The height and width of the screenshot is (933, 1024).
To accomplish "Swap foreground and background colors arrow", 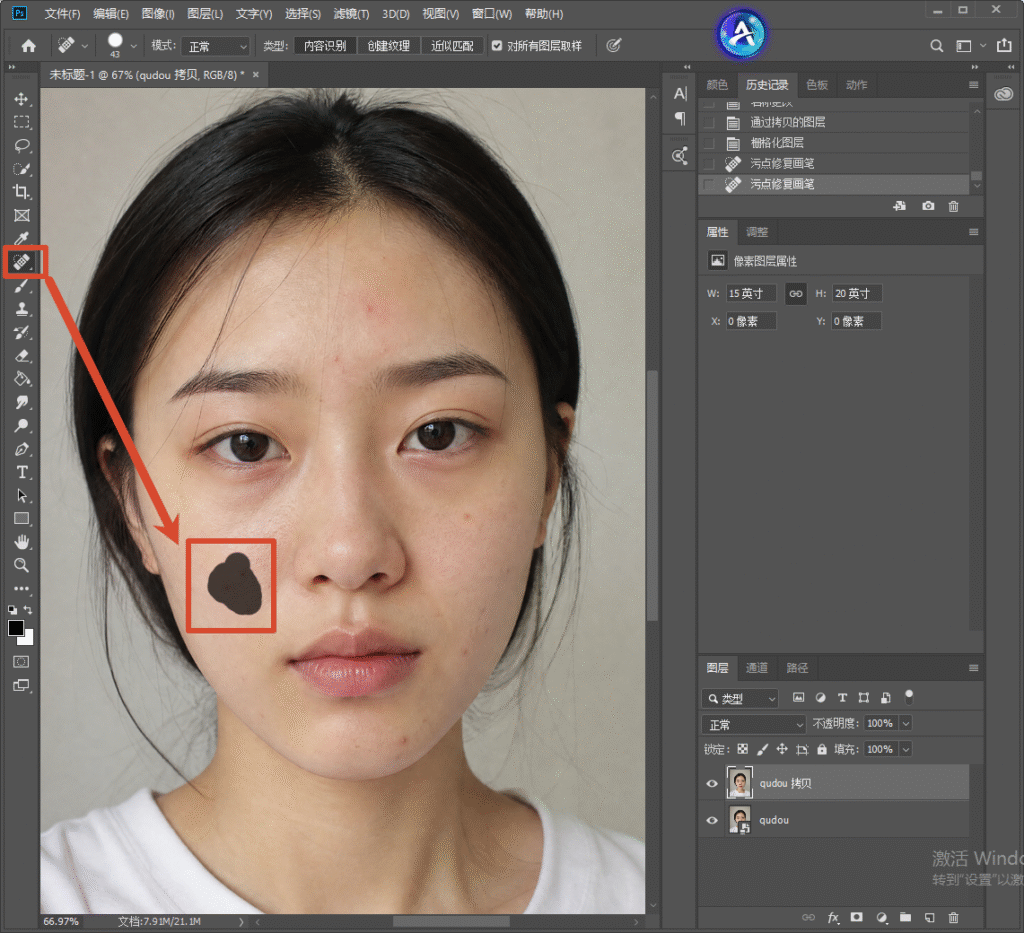I will coord(28,610).
